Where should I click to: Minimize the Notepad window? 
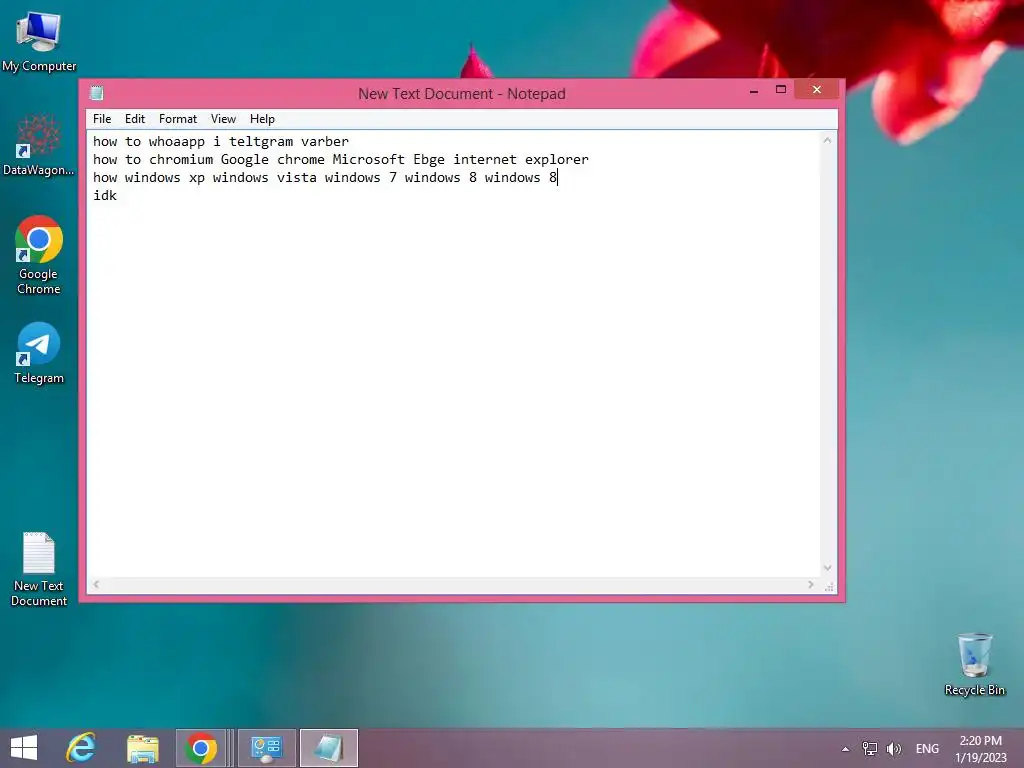click(754, 90)
